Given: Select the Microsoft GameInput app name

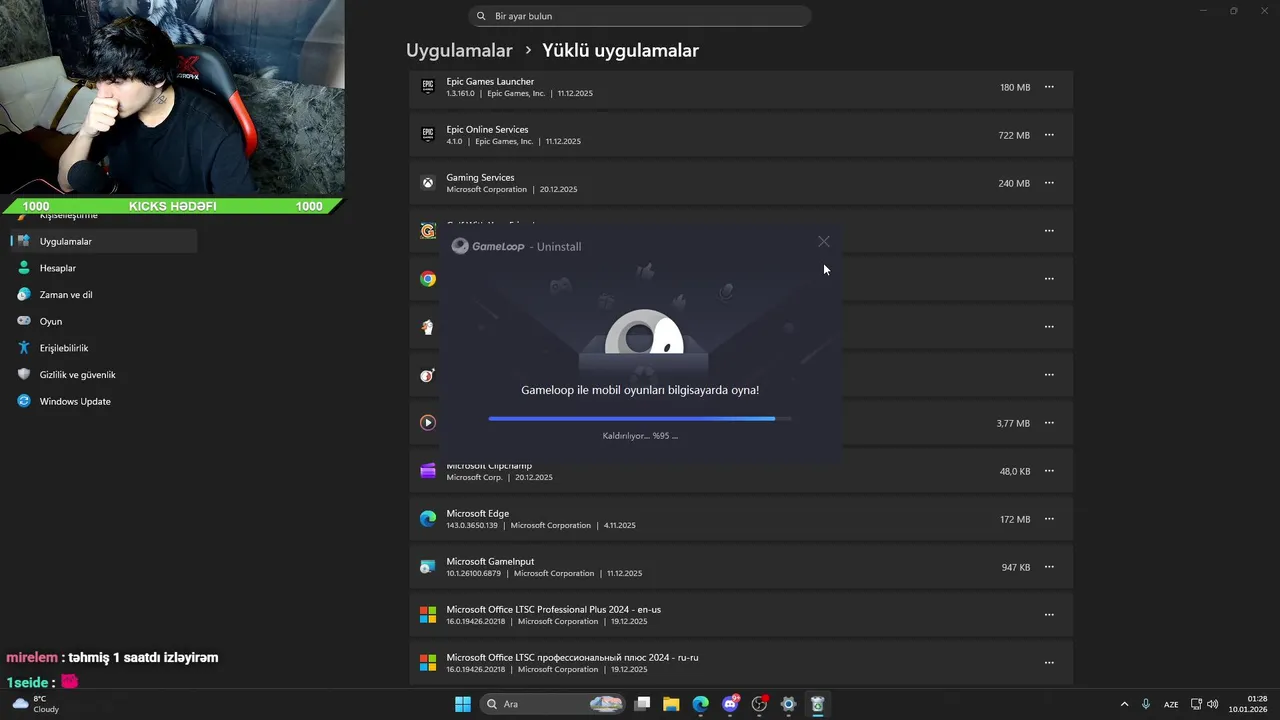Looking at the screenshot, I should pos(491,561).
